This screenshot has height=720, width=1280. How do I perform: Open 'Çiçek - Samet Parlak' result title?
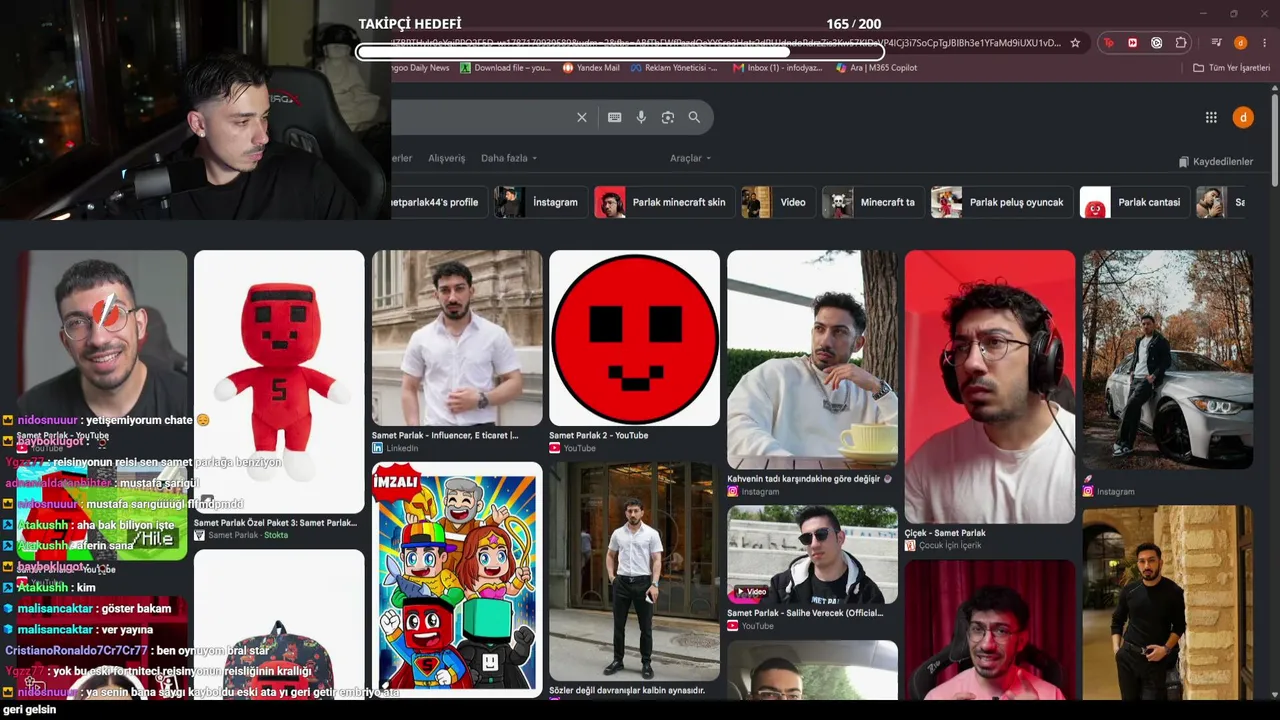(945, 533)
